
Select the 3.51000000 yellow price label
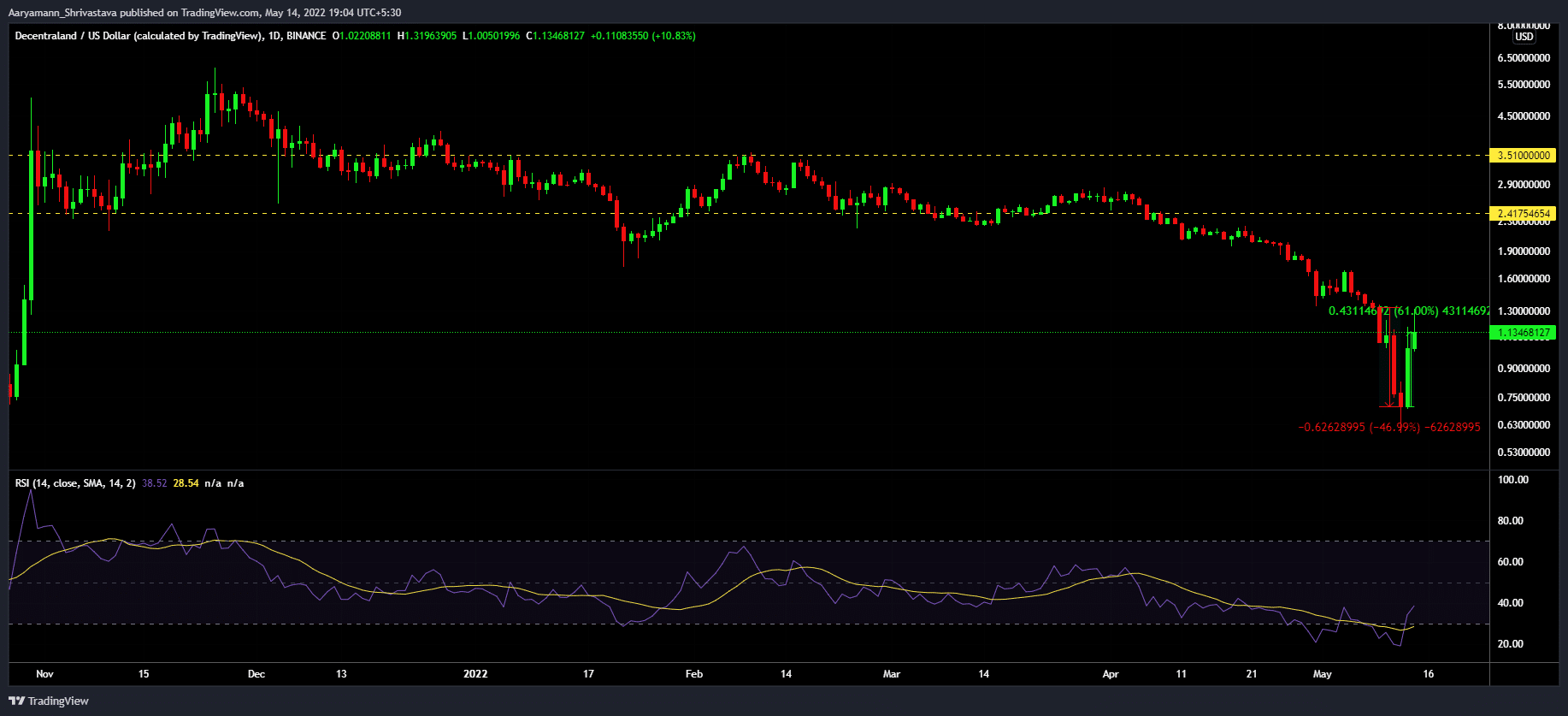(1524, 156)
